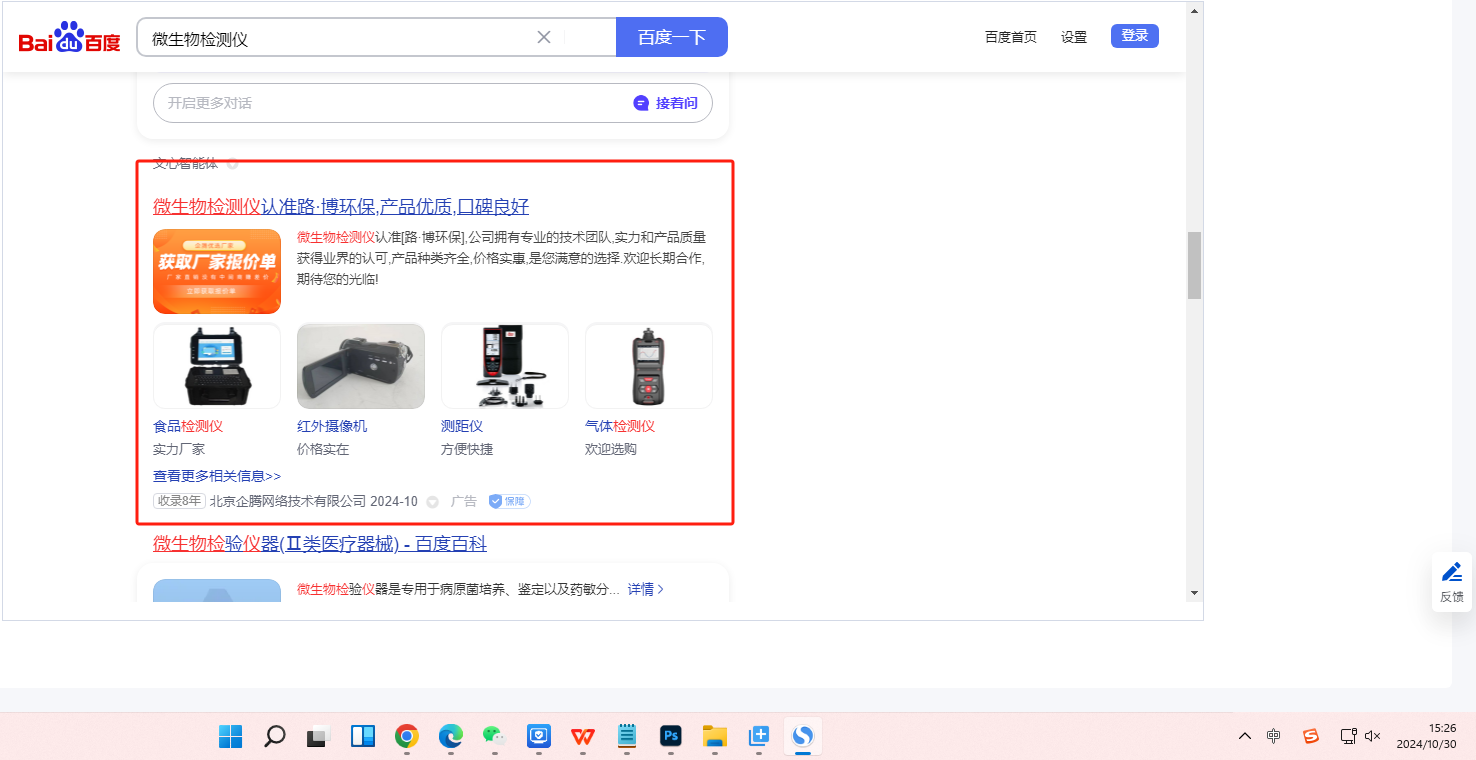1476x760 pixels.
Task: Open Task View on the taskbar
Action: (319, 737)
